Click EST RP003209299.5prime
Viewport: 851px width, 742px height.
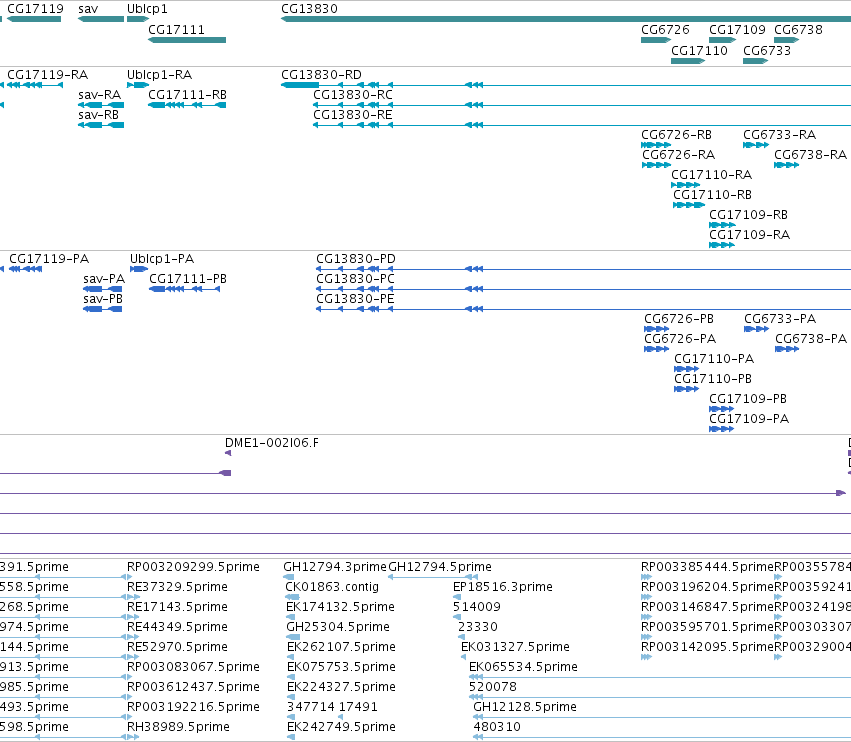pyautogui.click(x=193, y=567)
